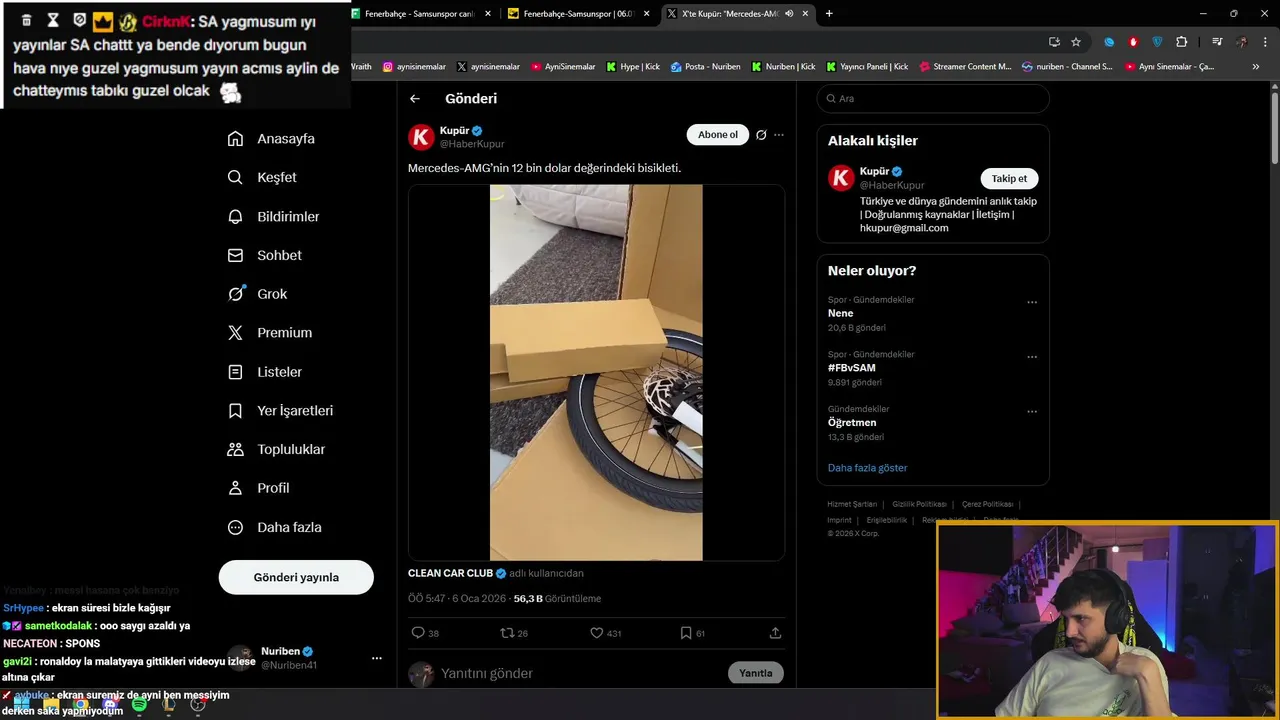Play the Mercedes-AMG bicycle video
The height and width of the screenshot is (720, 1280).
pos(596,372)
